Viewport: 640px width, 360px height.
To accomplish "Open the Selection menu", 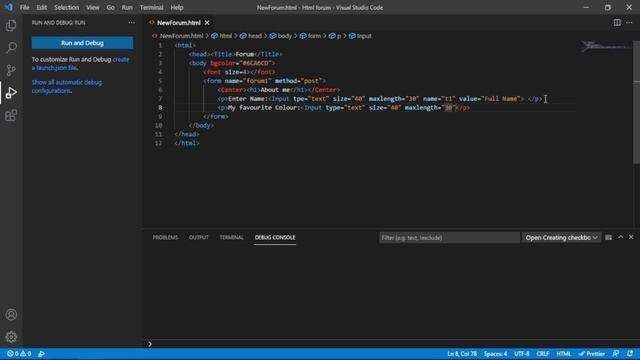I will coord(67,7).
